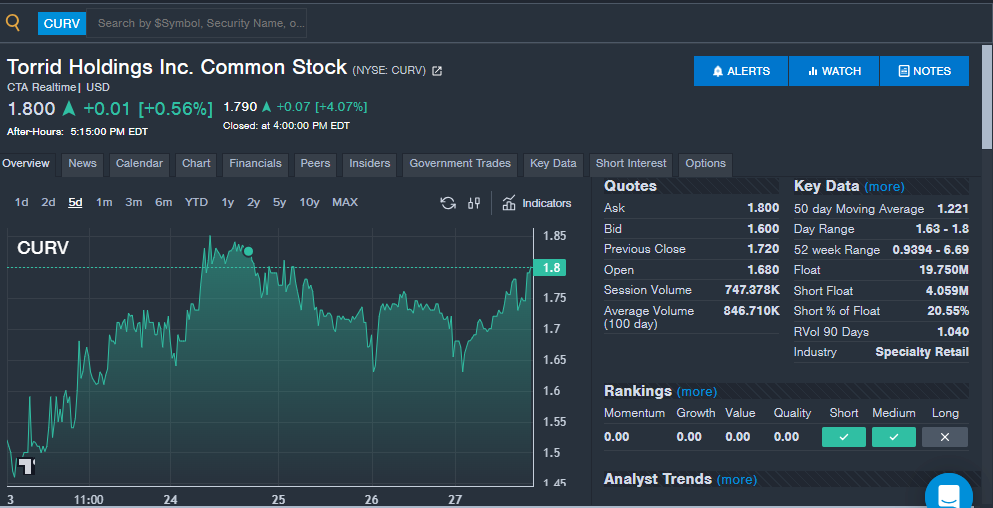Screen dimensions: 993x508
Task: Click the (more) link beside Rankings
Action: click(x=697, y=391)
